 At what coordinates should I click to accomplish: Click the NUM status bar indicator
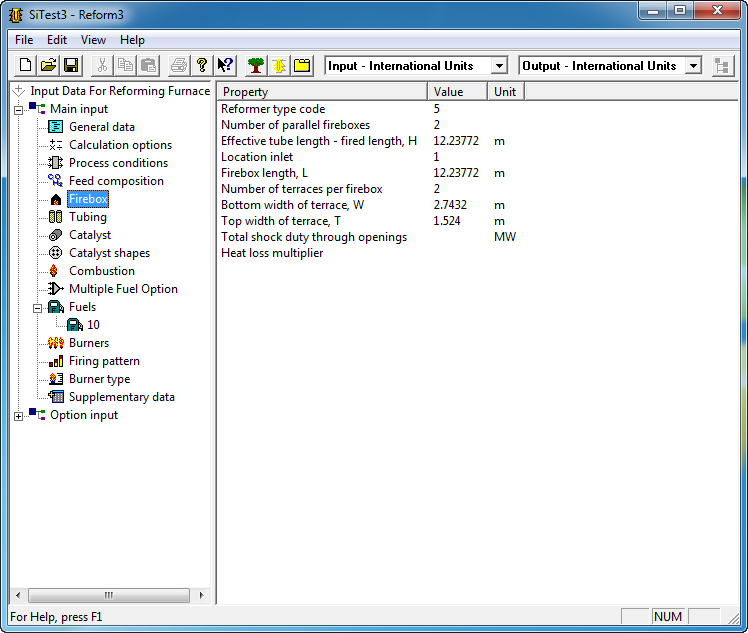[x=667, y=617]
